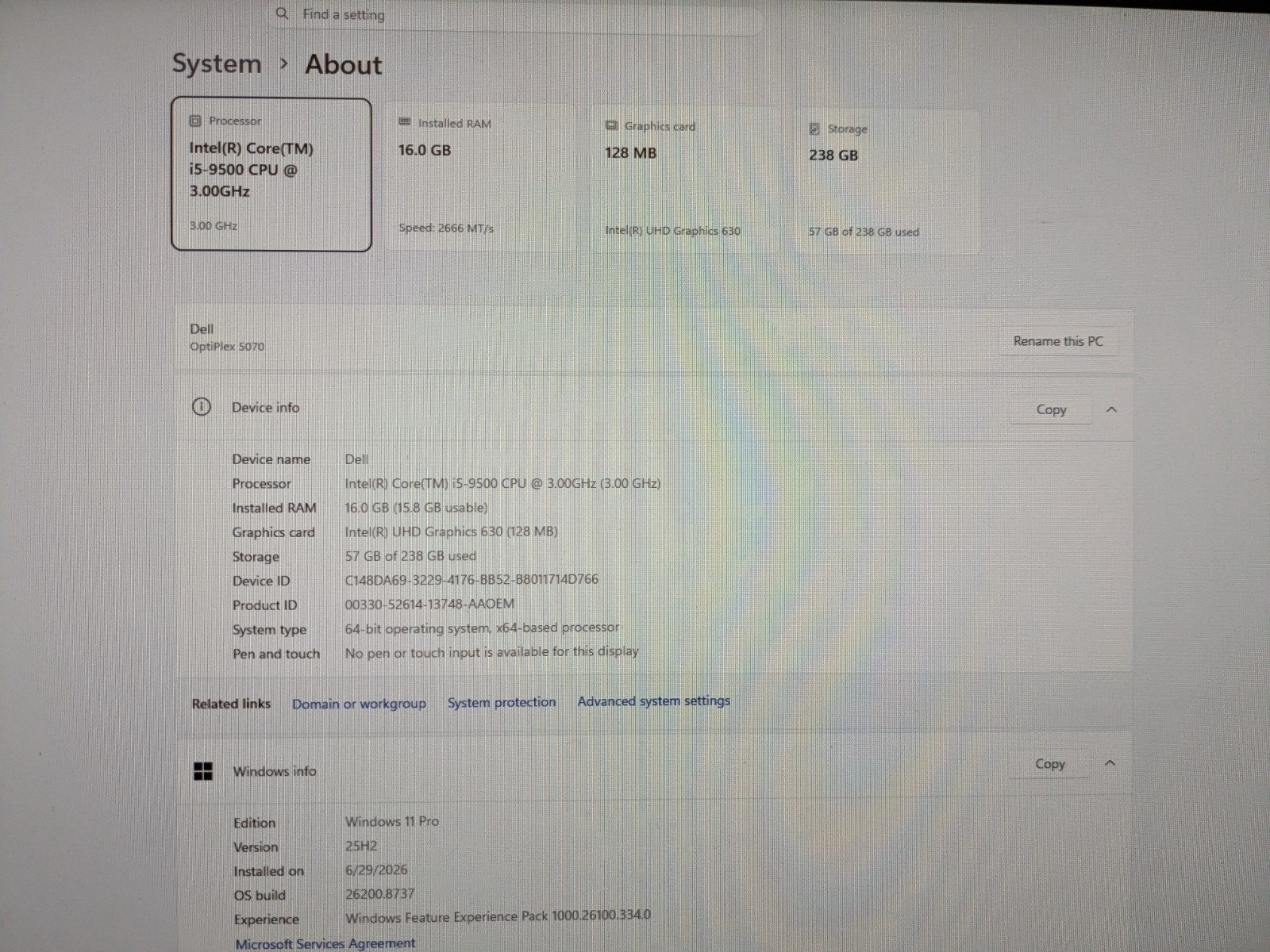
Task: Select the Processor card
Action: pyautogui.click(x=271, y=175)
